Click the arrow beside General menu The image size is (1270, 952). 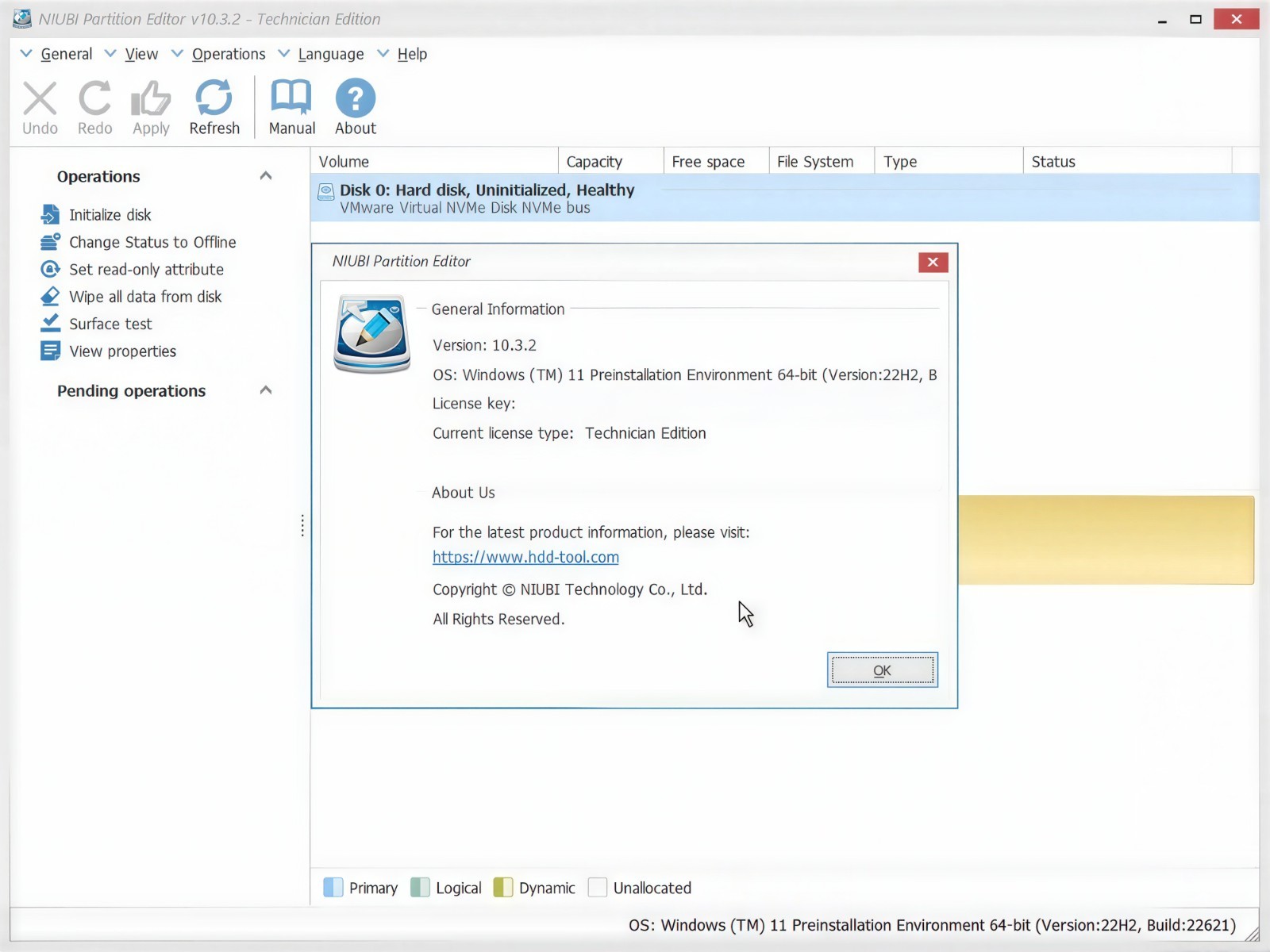tap(26, 53)
